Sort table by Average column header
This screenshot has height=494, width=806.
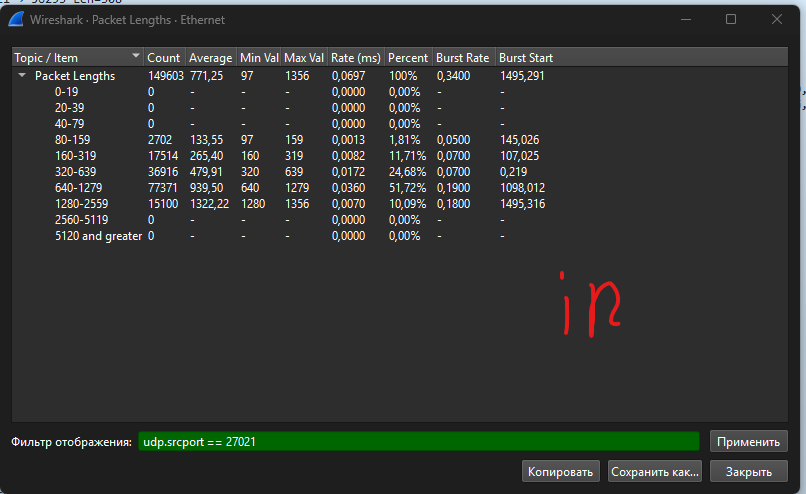click(210, 58)
